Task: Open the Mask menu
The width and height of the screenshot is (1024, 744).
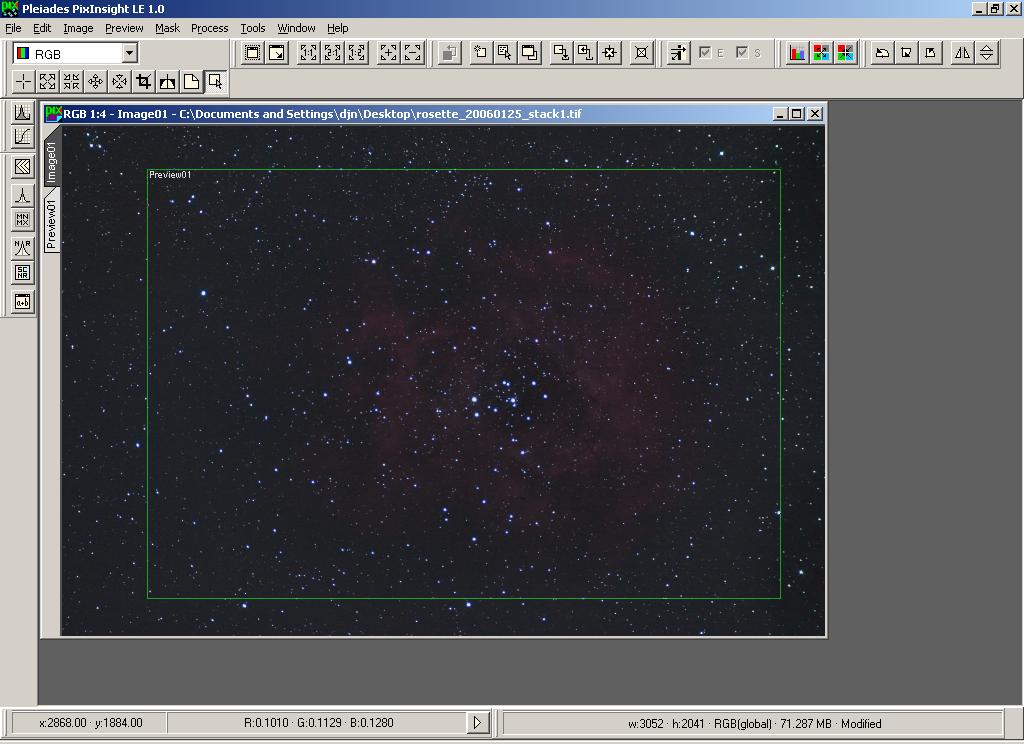Action: tap(167, 28)
